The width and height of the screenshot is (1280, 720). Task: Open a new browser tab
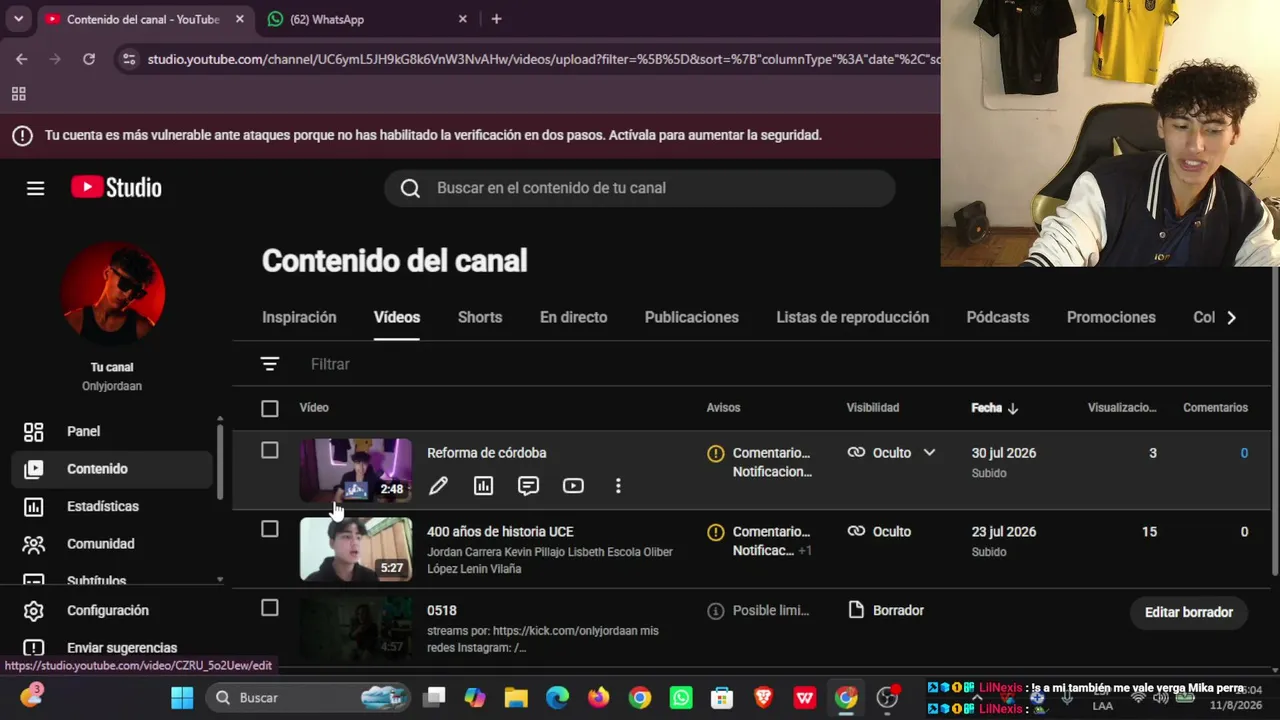click(x=496, y=19)
